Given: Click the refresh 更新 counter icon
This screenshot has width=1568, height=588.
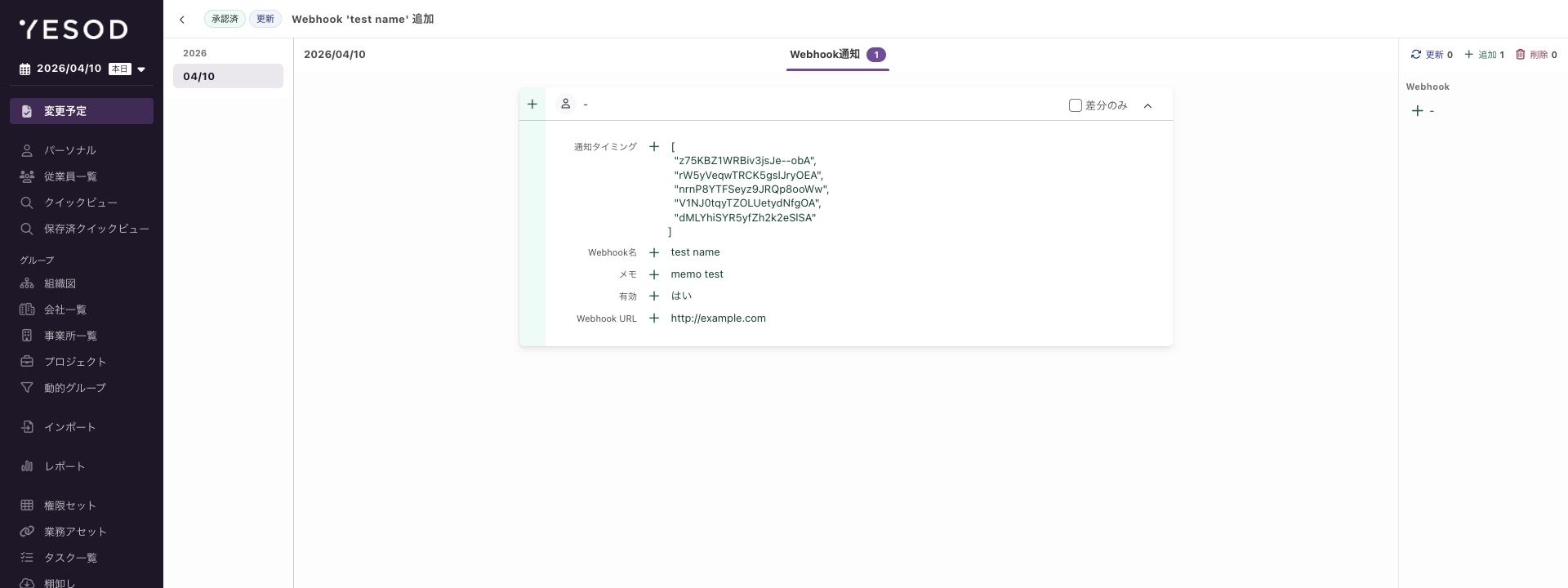Looking at the screenshot, I should [x=1416, y=55].
